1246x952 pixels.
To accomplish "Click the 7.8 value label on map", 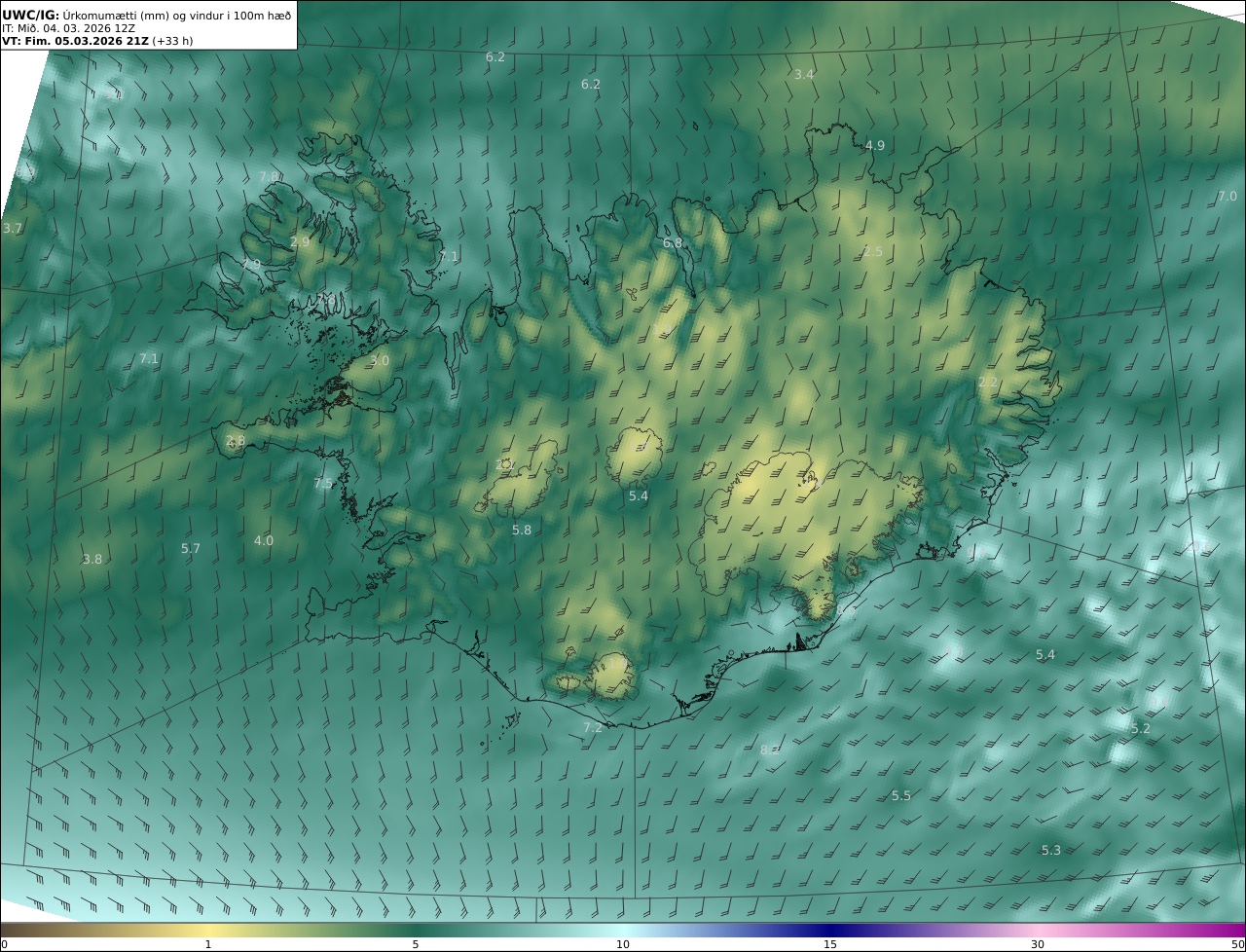I will pyautogui.click(x=269, y=177).
